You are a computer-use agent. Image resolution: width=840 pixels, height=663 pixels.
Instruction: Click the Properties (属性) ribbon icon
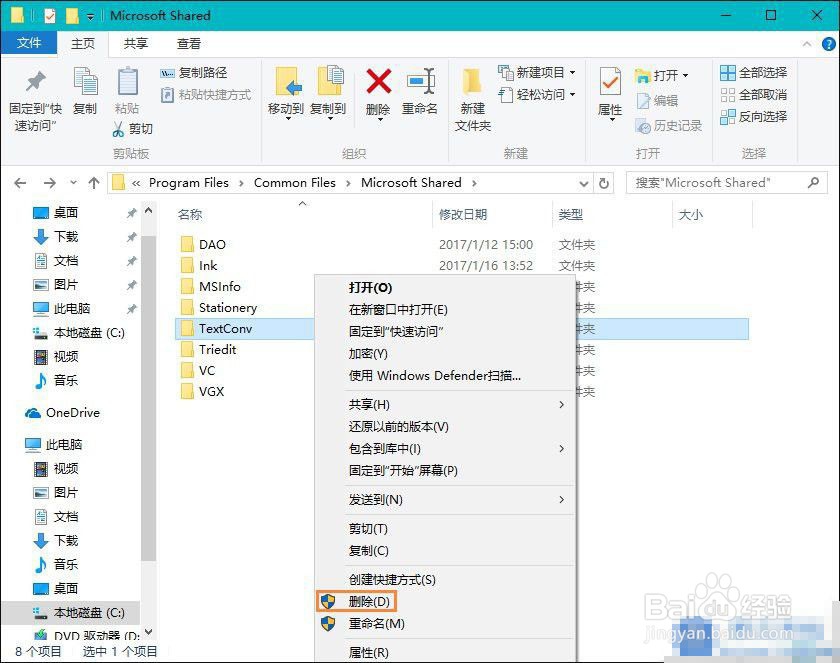[x=610, y=81]
